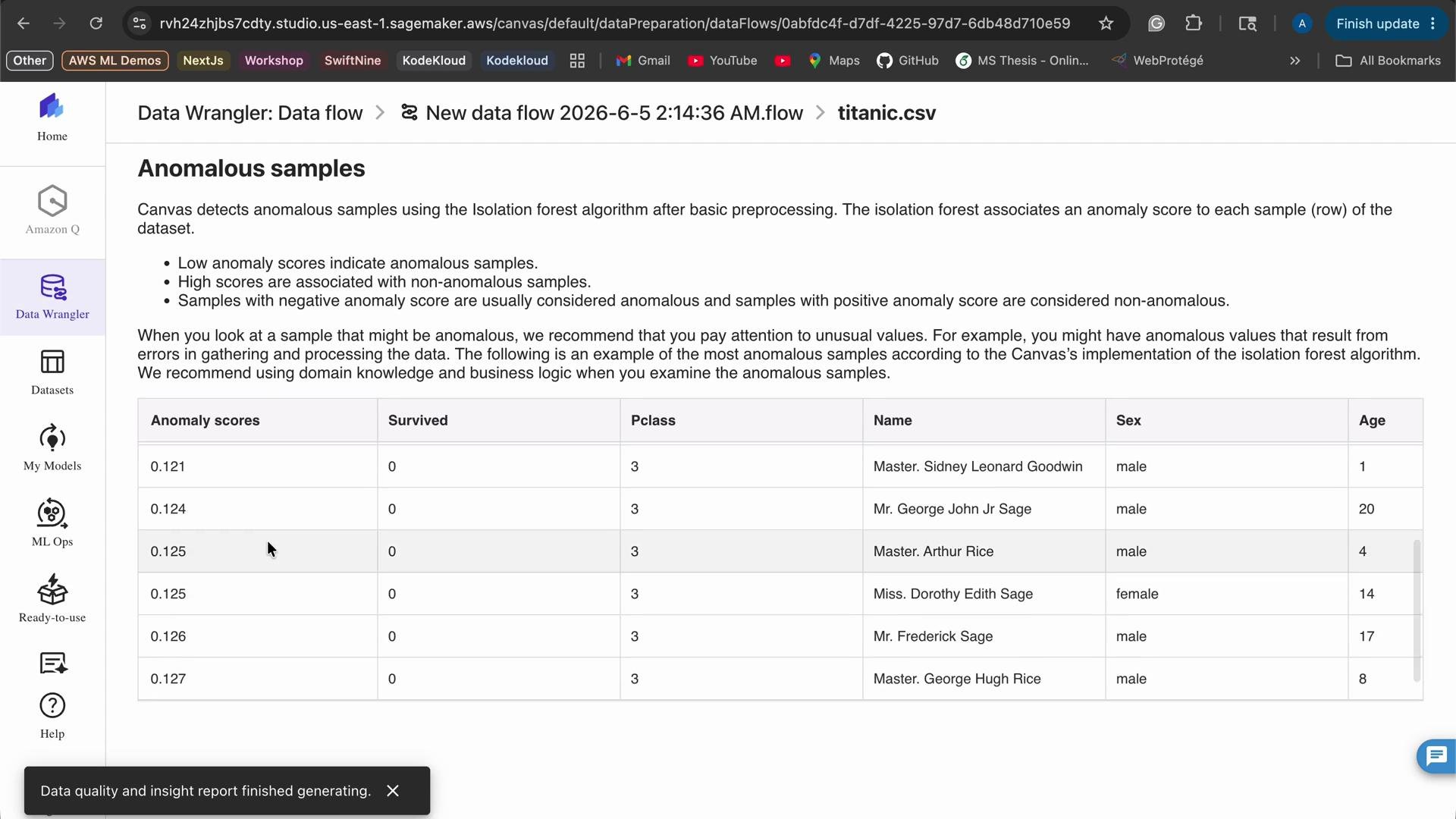Image resolution: width=1456 pixels, height=819 pixels.
Task: View site information icon in address bar
Action: [140, 24]
